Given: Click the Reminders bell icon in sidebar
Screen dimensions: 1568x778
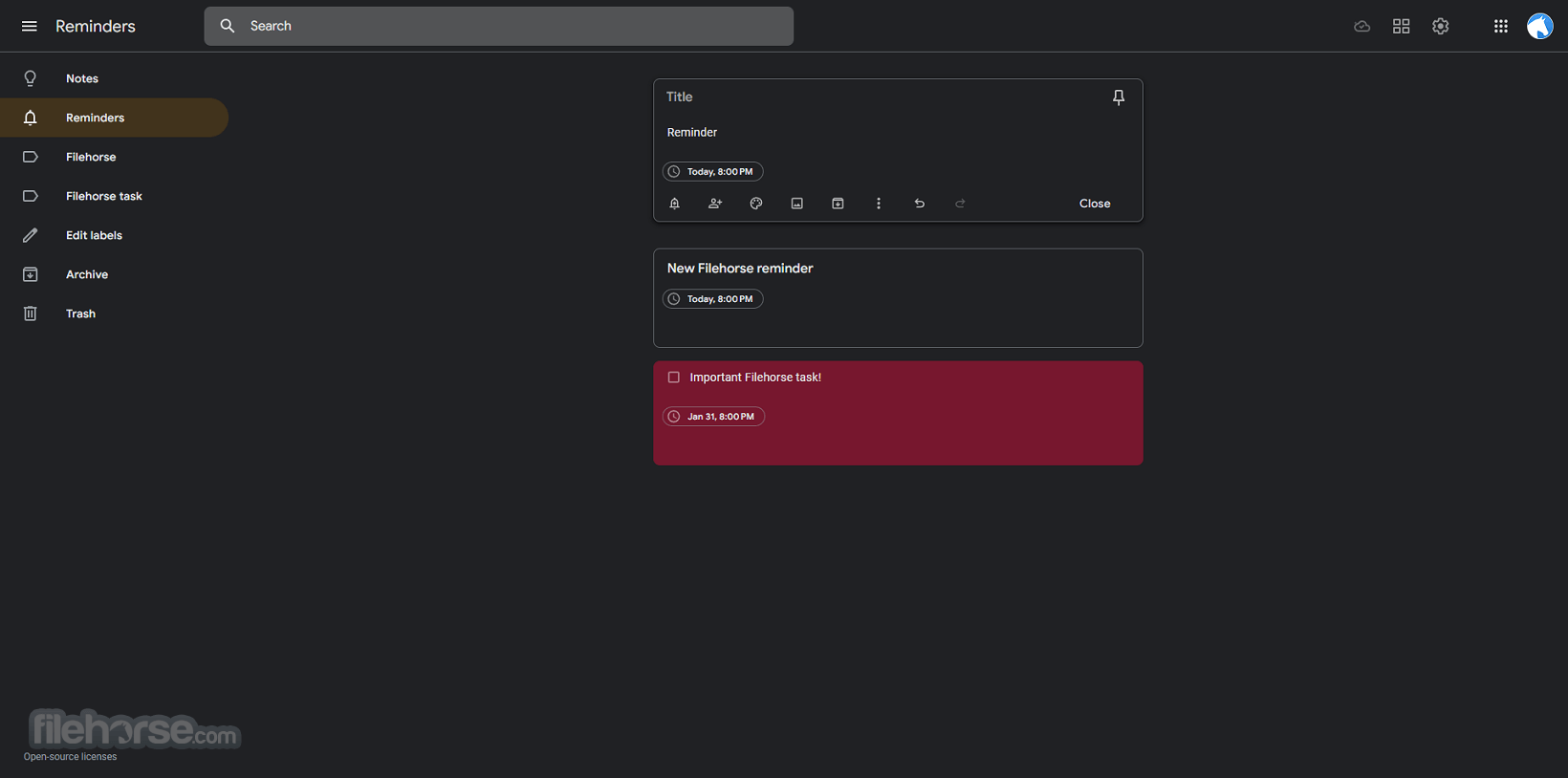Looking at the screenshot, I should 31,118.
